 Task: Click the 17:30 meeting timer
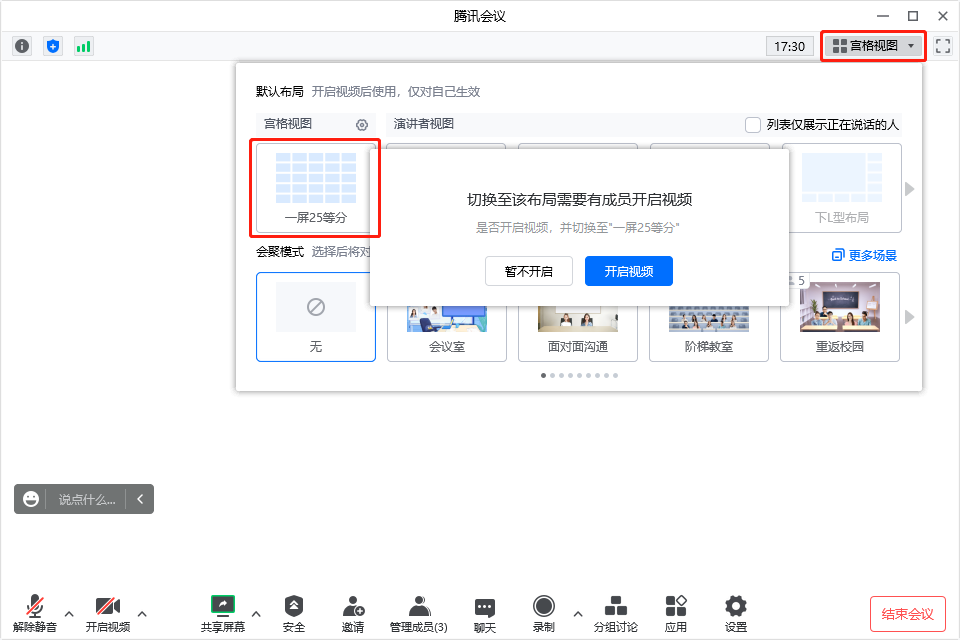(x=789, y=47)
